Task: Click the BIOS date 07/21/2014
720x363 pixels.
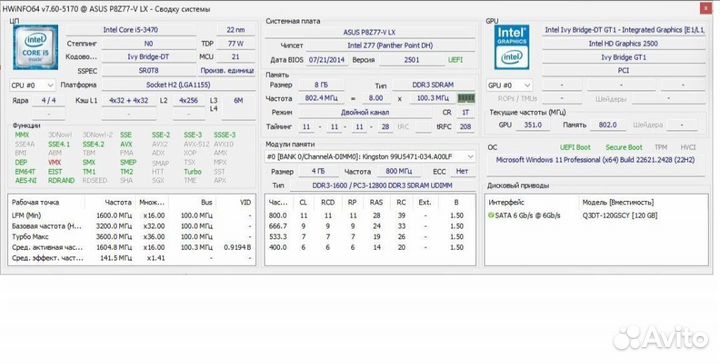Action: 327,60
